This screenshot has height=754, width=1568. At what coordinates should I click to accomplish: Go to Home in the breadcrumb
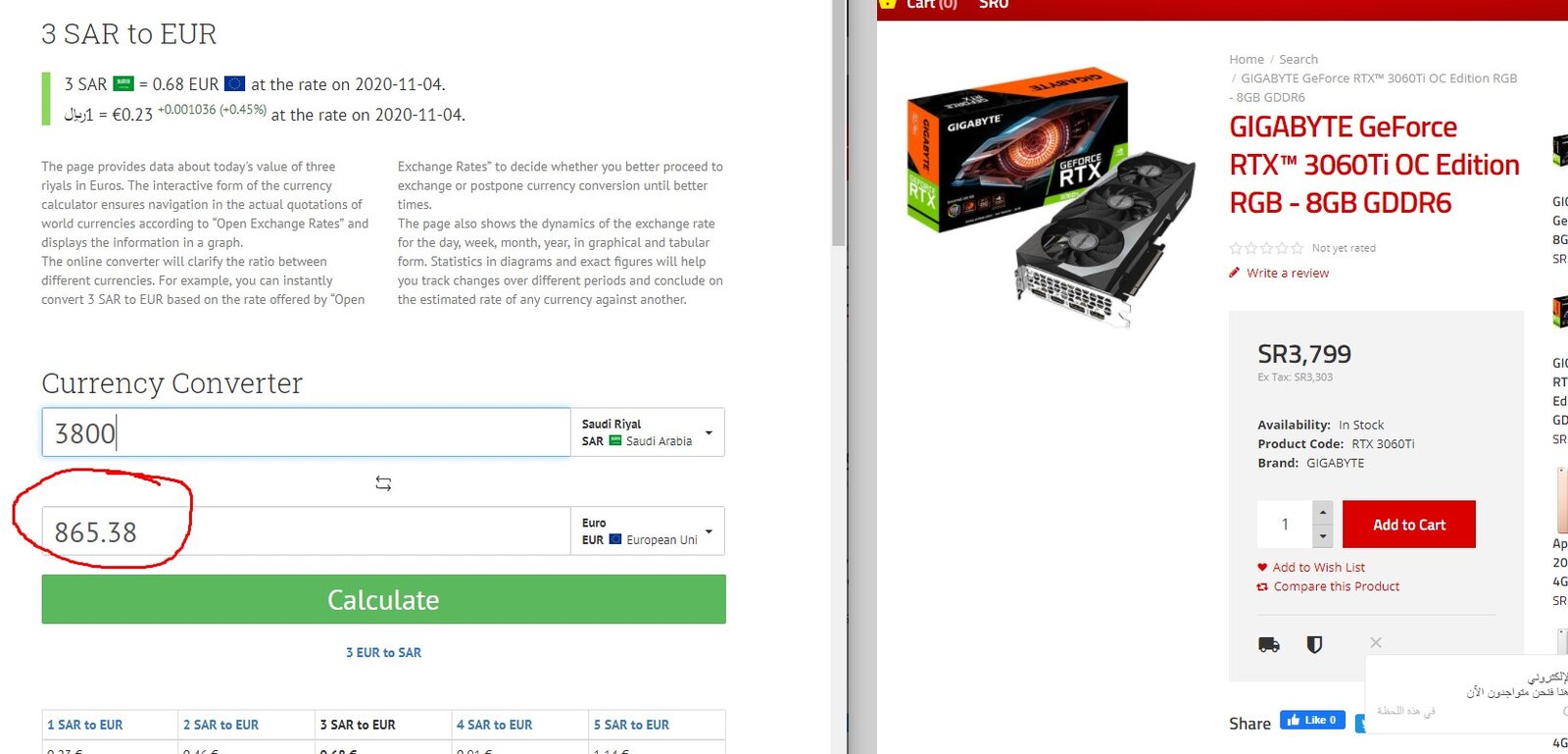[x=1247, y=59]
